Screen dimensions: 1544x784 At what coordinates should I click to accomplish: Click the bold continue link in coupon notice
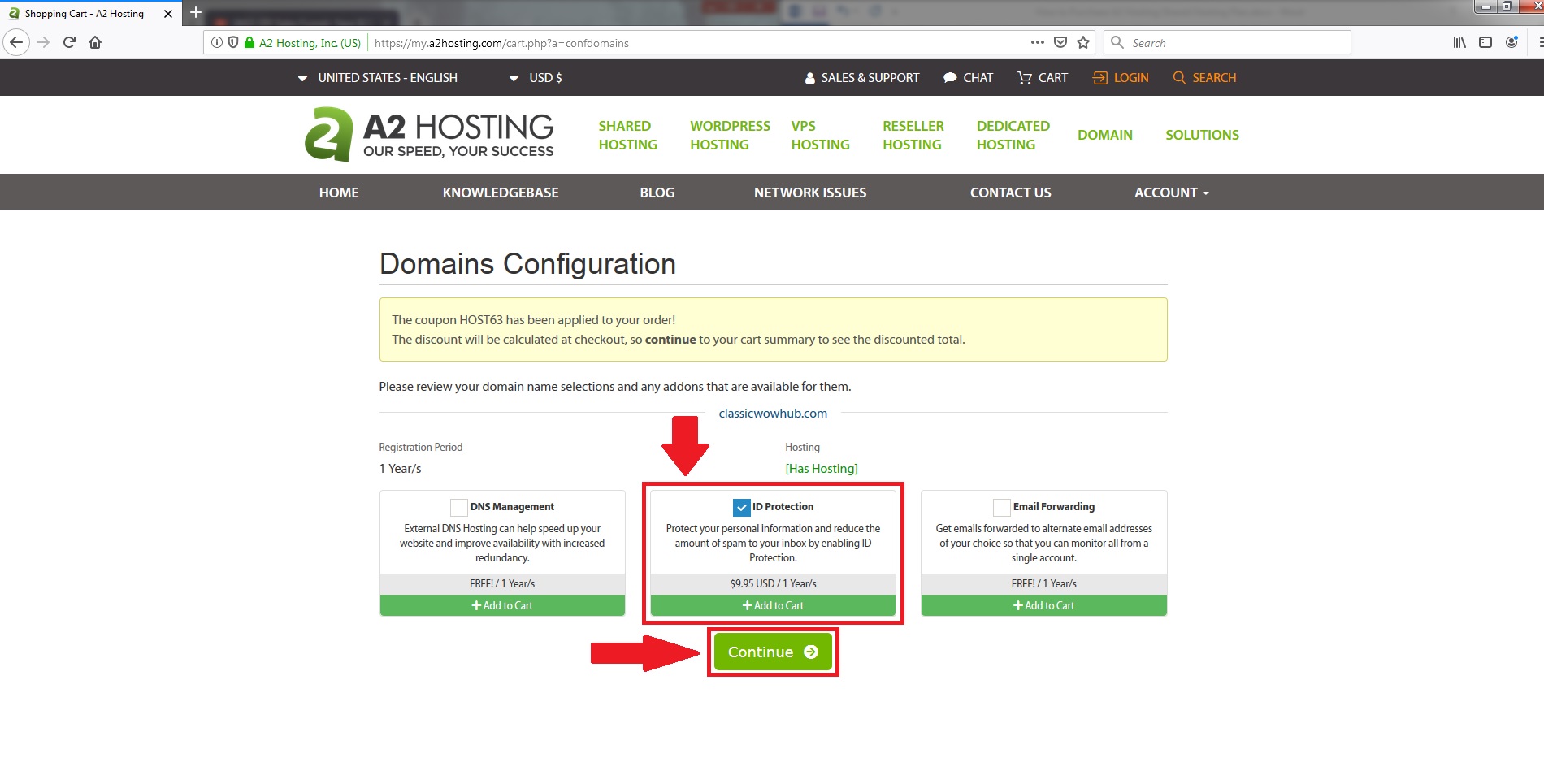tap(670, 340)
